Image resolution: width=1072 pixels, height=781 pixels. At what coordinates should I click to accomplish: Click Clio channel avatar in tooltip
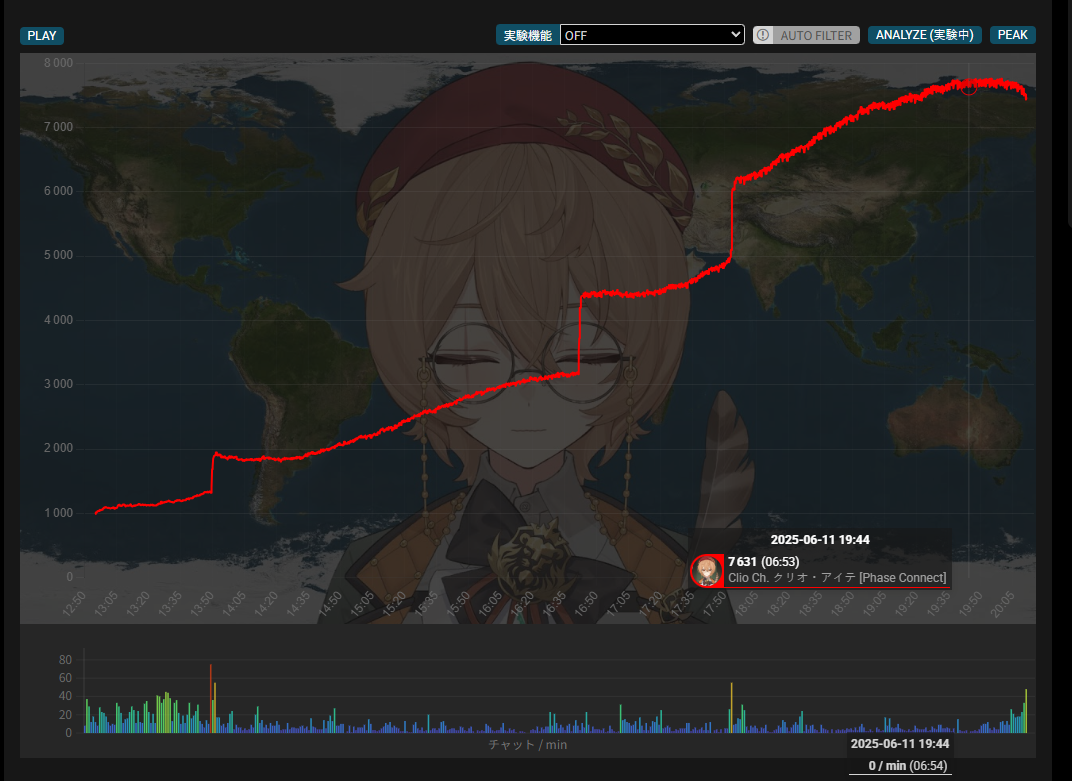(706, 570)
